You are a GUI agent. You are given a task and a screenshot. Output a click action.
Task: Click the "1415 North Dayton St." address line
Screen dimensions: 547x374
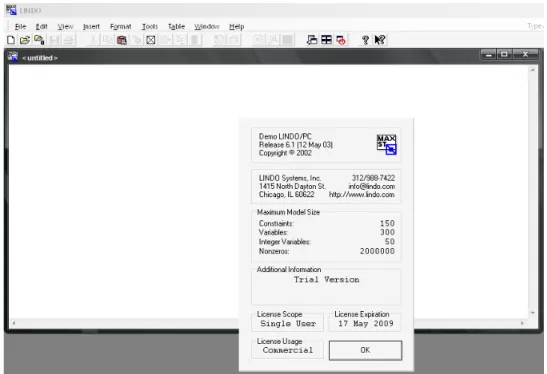(292, 186)
